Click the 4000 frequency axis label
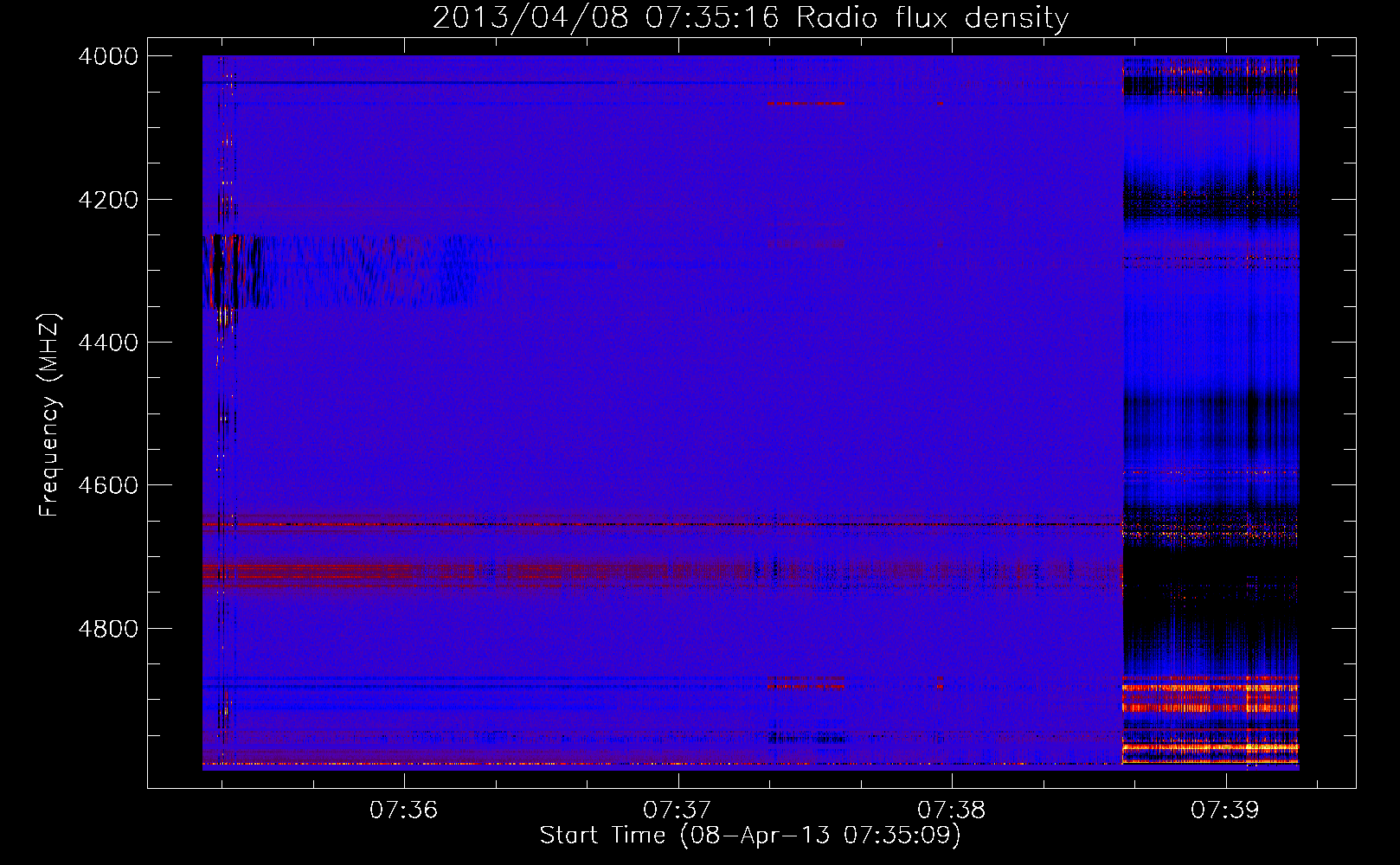This screenshot has width=1400, height=865. [x=108, y=56]
